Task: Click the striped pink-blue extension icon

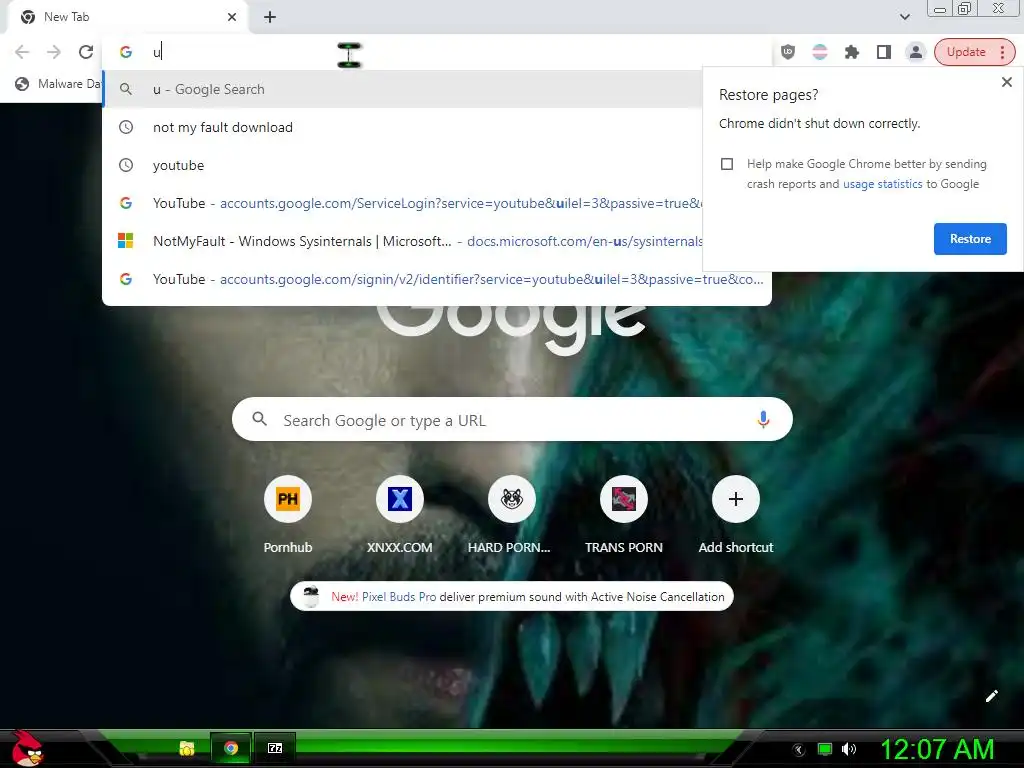Action: pyautogui.click(x=820, y=52)
